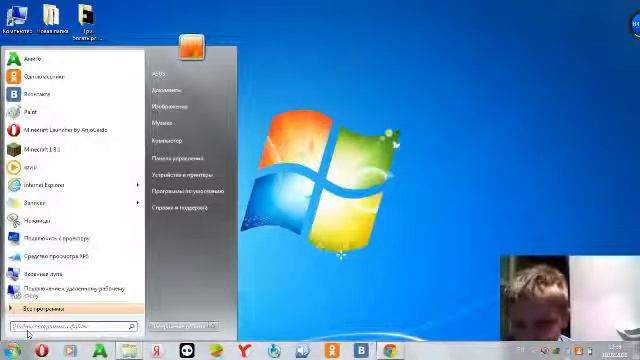Screen dimensions: 640x360
Task: Open Документы in Start menu
Action: [x=167, y=90]
